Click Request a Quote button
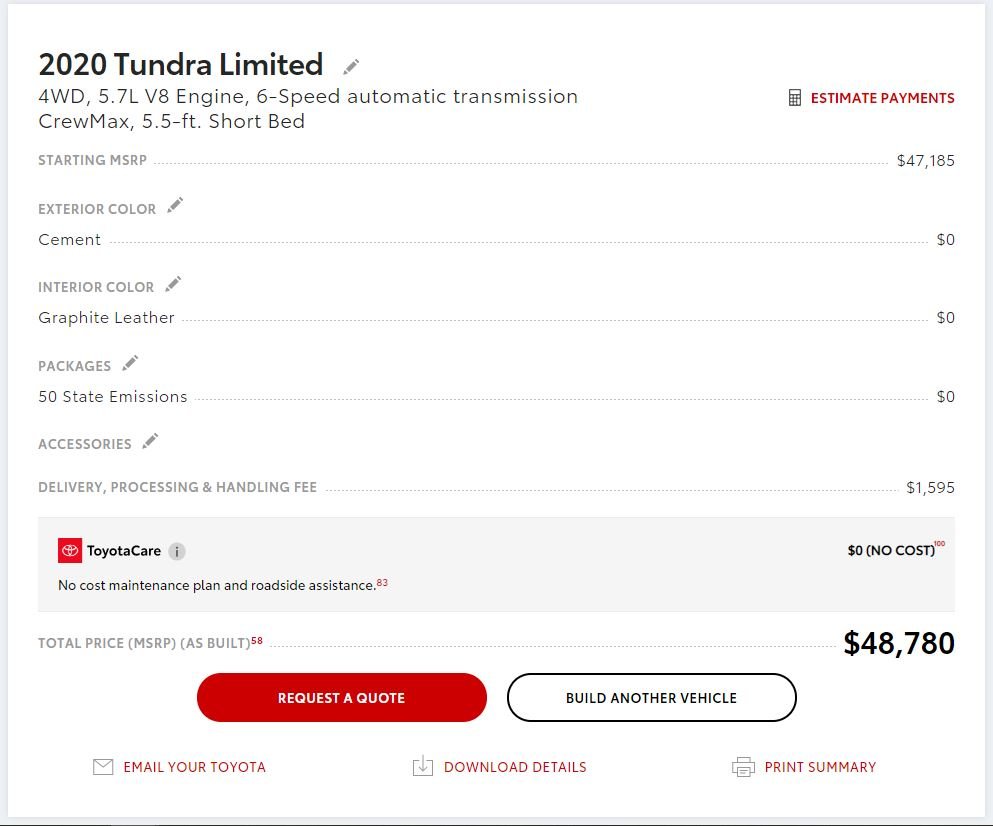Image resolution: width=993 pixels, height=826 pixels. [342, 697]
